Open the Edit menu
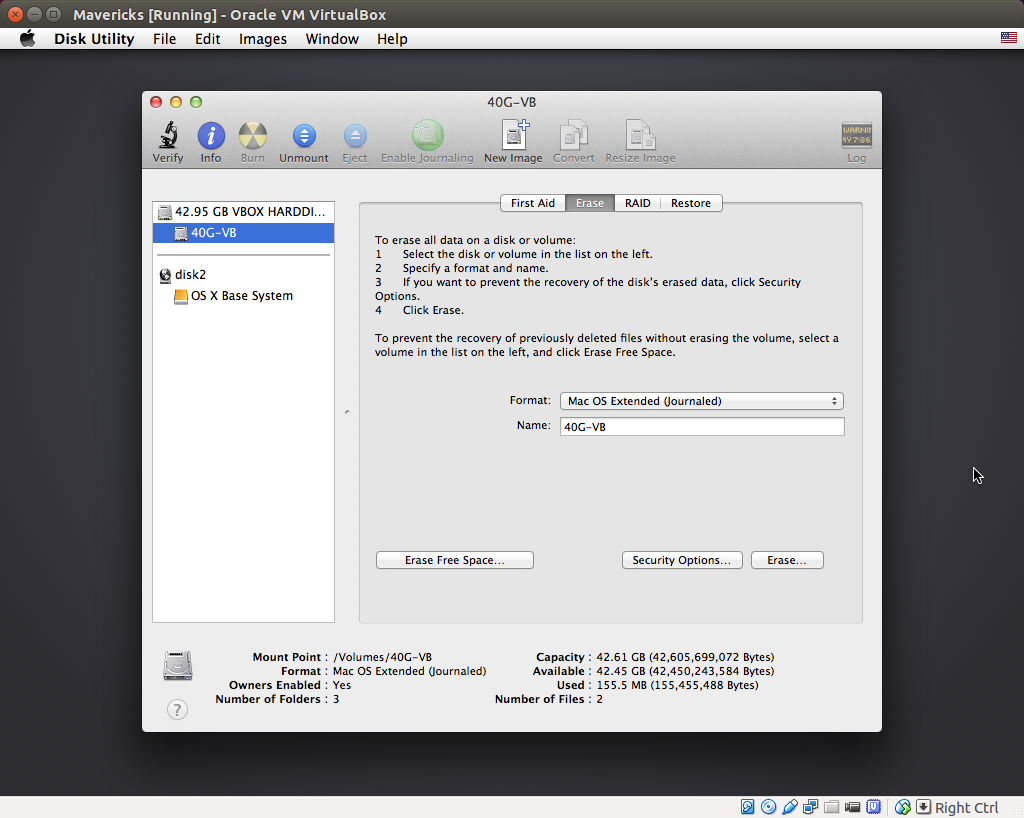 208,39
